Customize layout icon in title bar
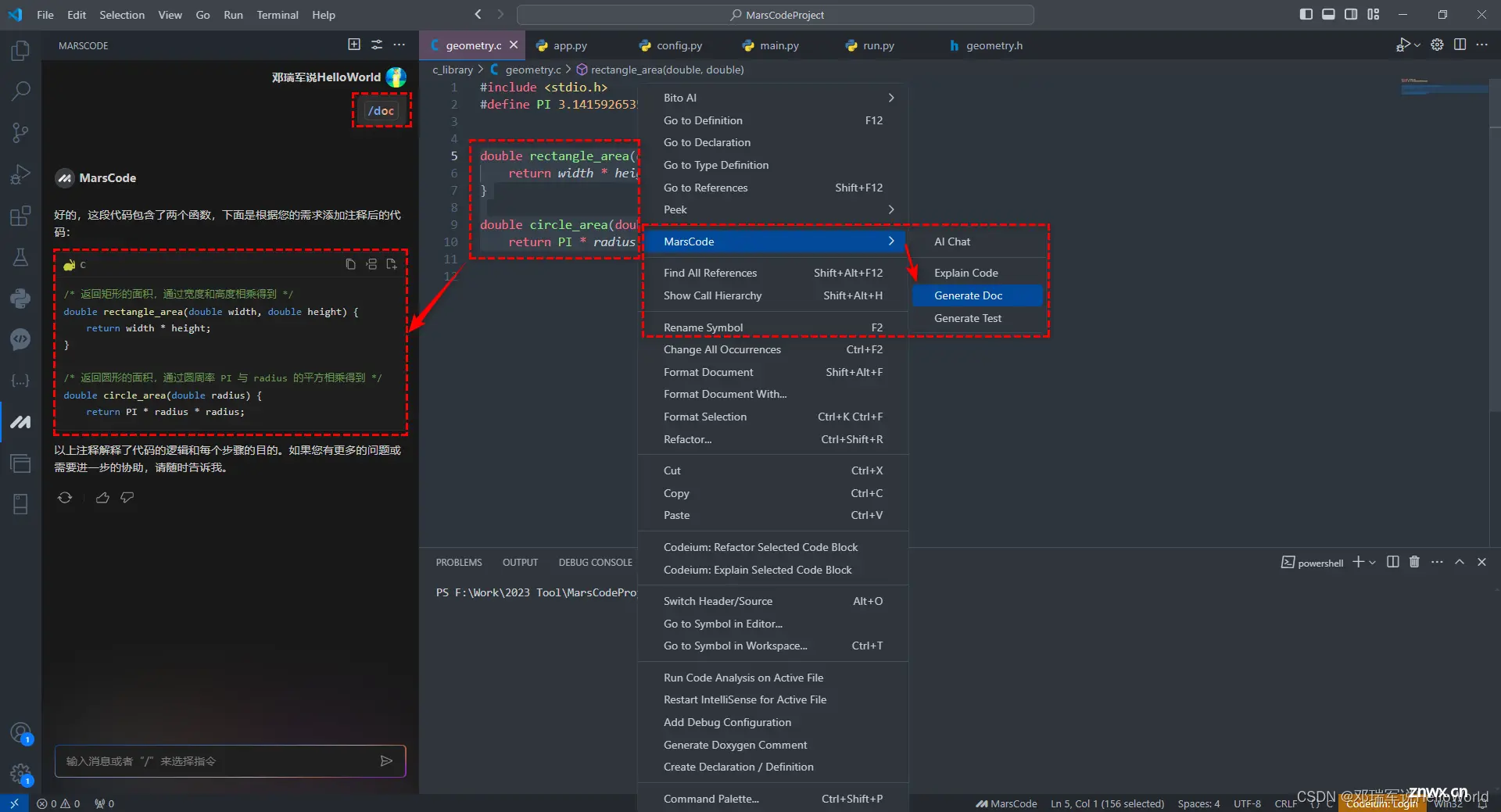 pyautogui.click(x=1374, y=14)
